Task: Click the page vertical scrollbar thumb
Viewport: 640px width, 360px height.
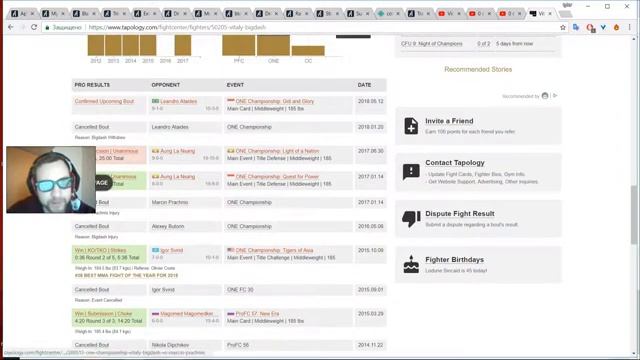Action: click(x=634, y=214)
